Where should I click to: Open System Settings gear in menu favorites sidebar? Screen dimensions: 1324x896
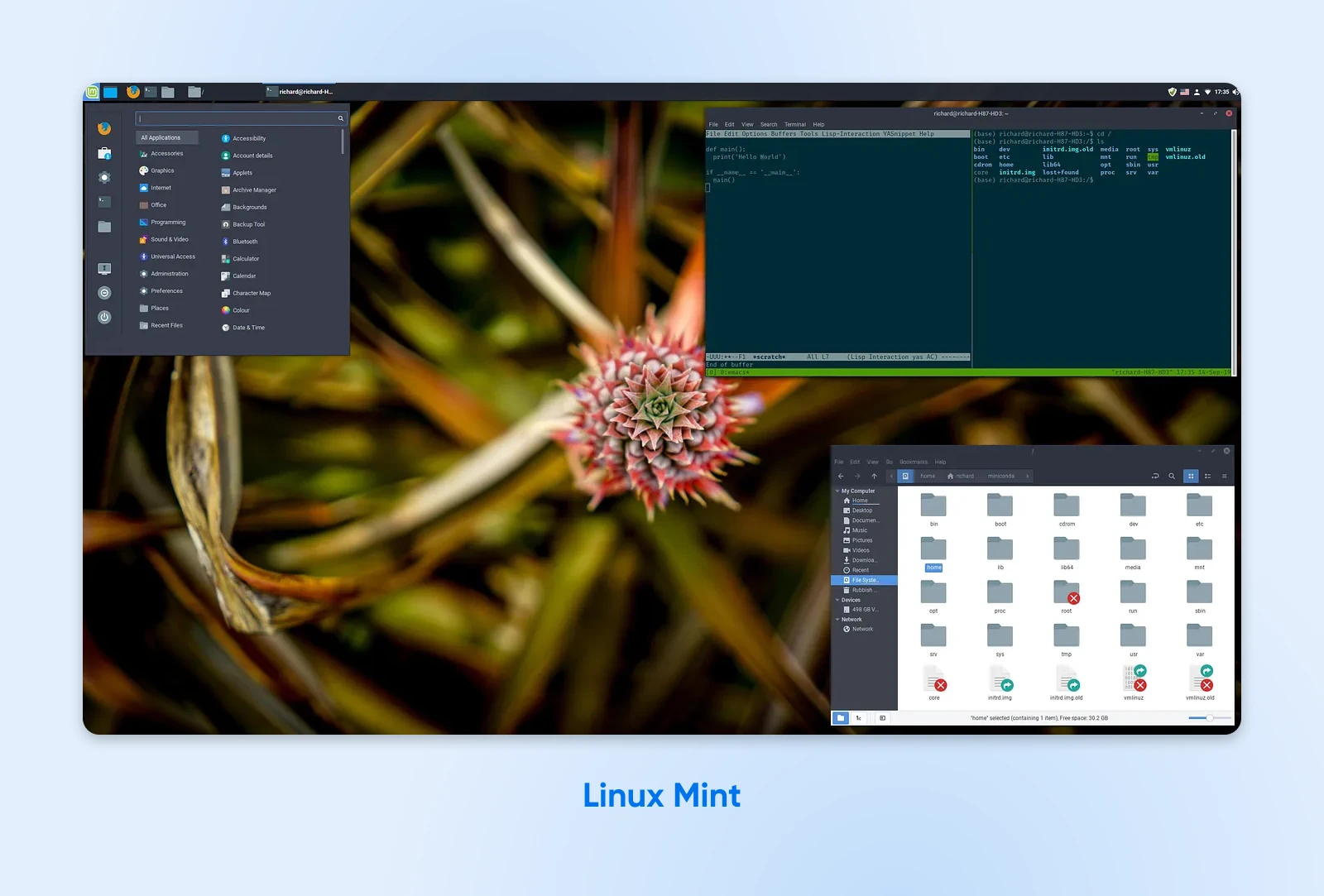click(104, 177)
